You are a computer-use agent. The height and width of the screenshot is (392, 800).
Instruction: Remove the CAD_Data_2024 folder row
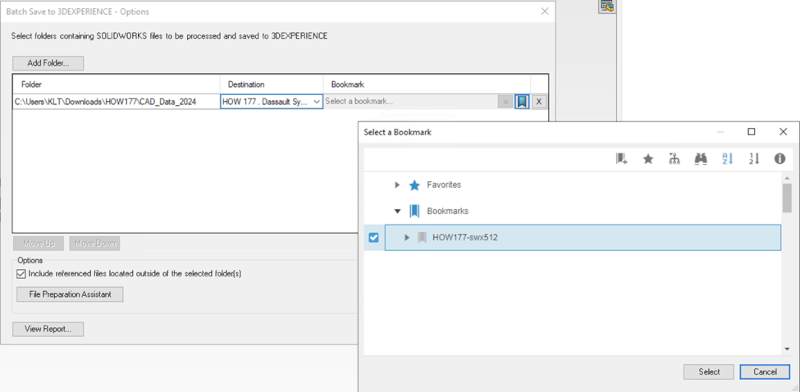(x=539, y=102)
